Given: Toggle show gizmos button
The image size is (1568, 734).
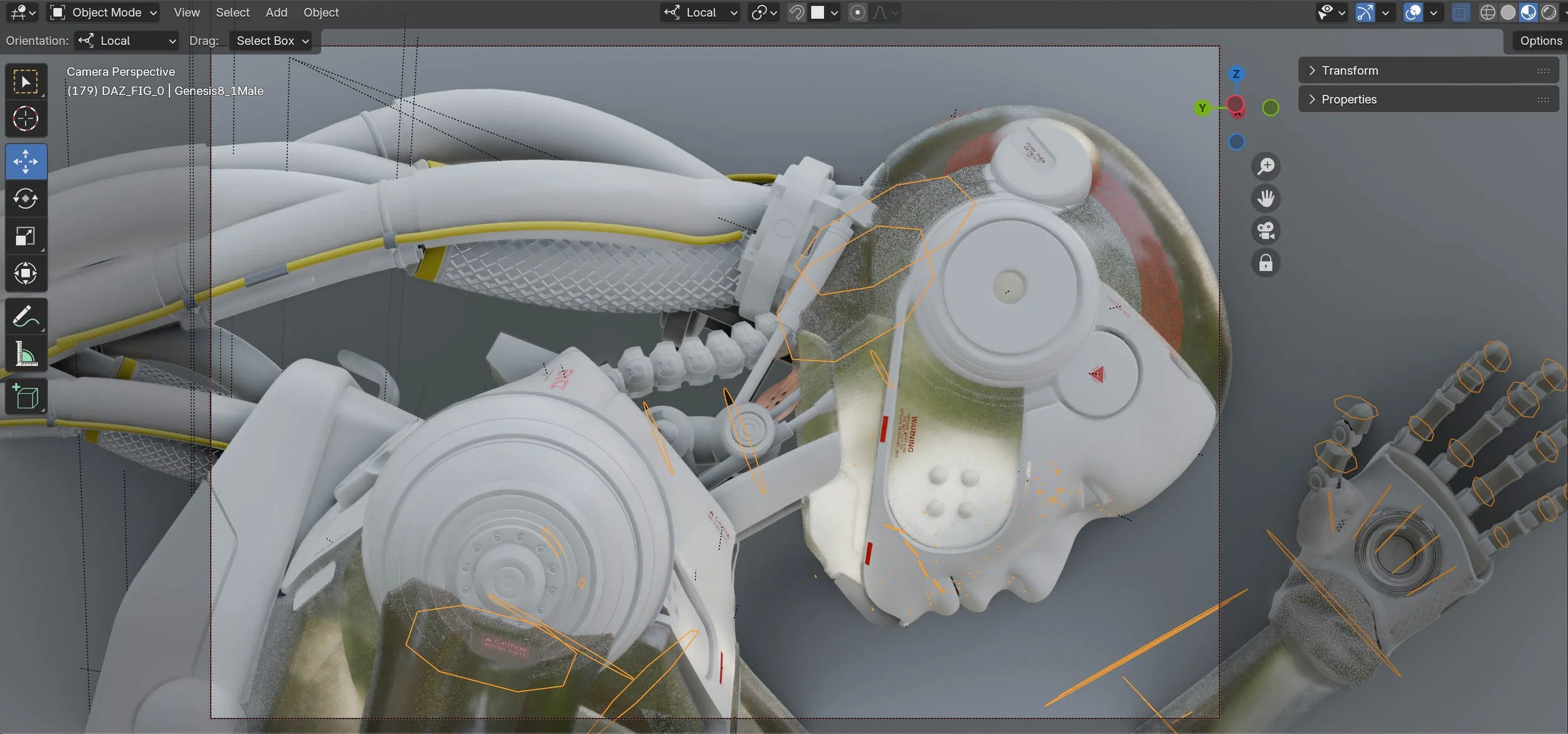Looking at the screenshot, I should tap(1365, 13).
